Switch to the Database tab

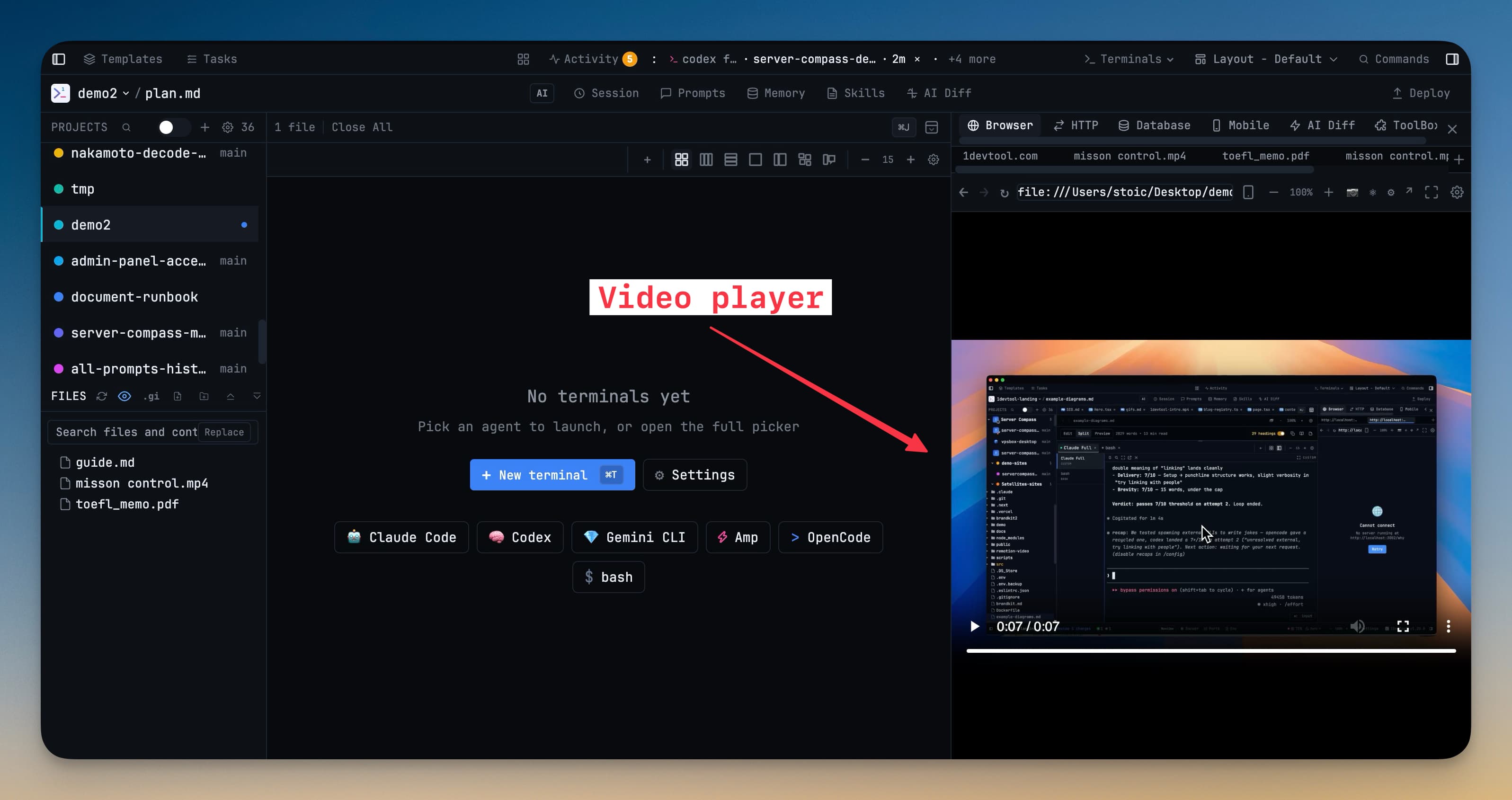tap(1155, 125)
